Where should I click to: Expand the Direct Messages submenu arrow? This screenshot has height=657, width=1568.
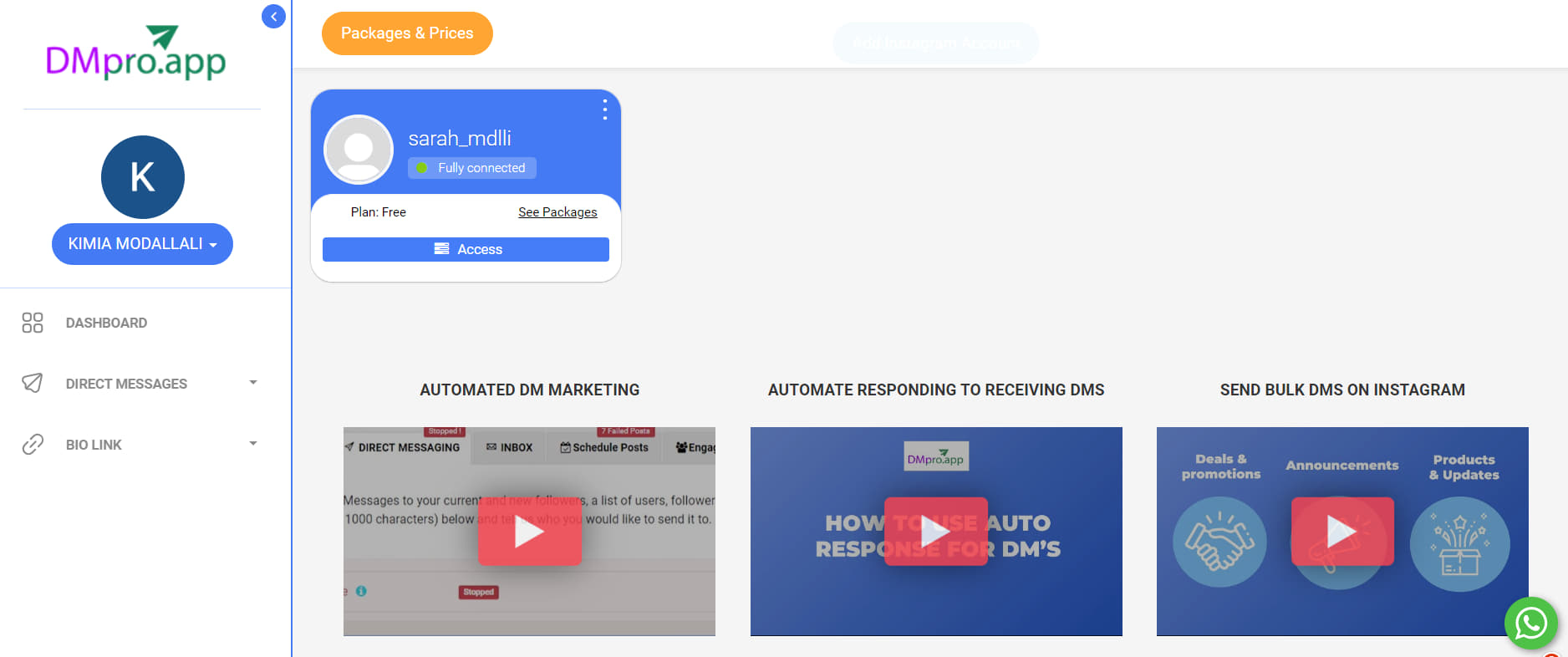pos(253,383)
